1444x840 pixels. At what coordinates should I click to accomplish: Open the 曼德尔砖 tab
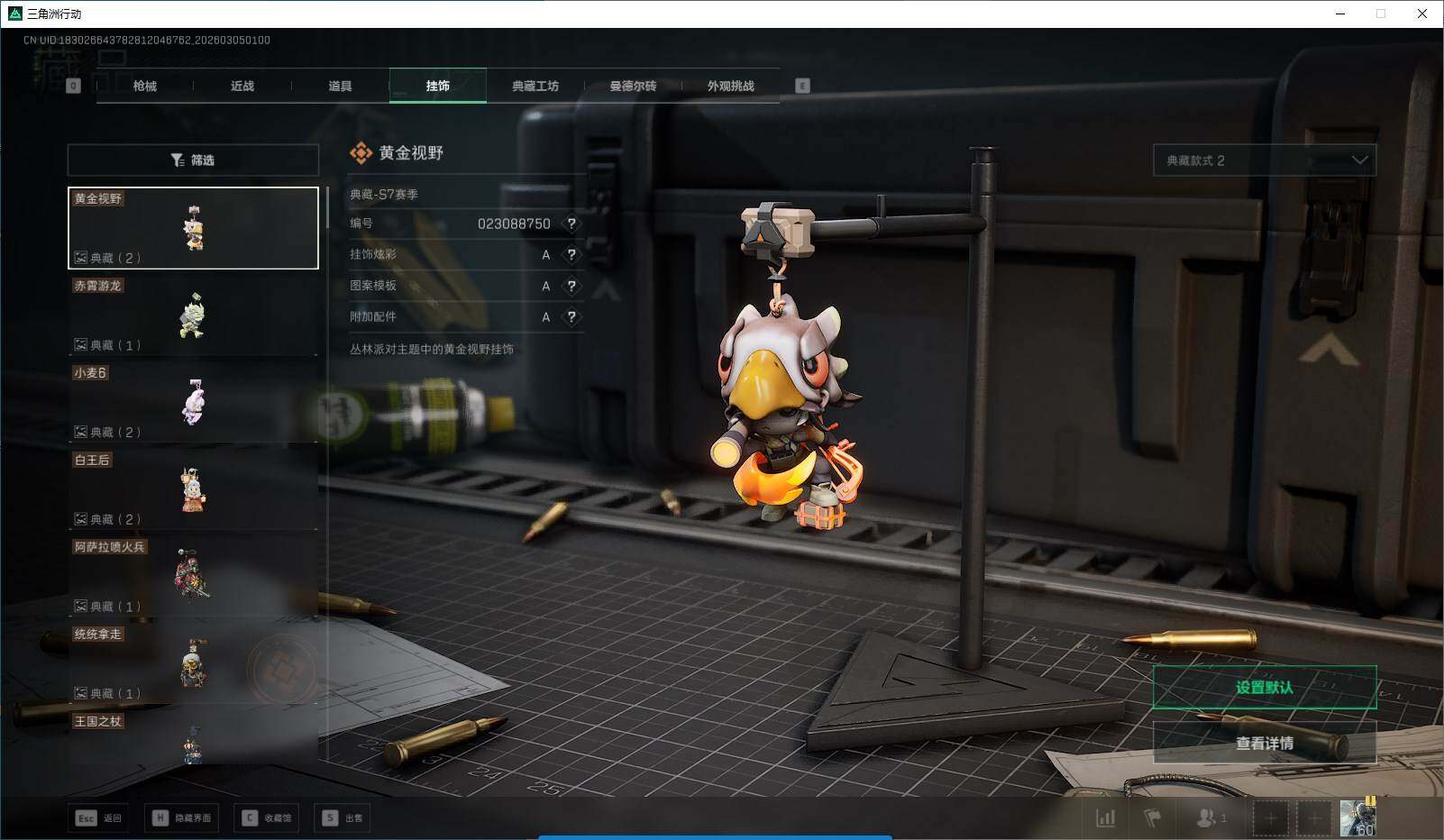[x=633, y=86]
